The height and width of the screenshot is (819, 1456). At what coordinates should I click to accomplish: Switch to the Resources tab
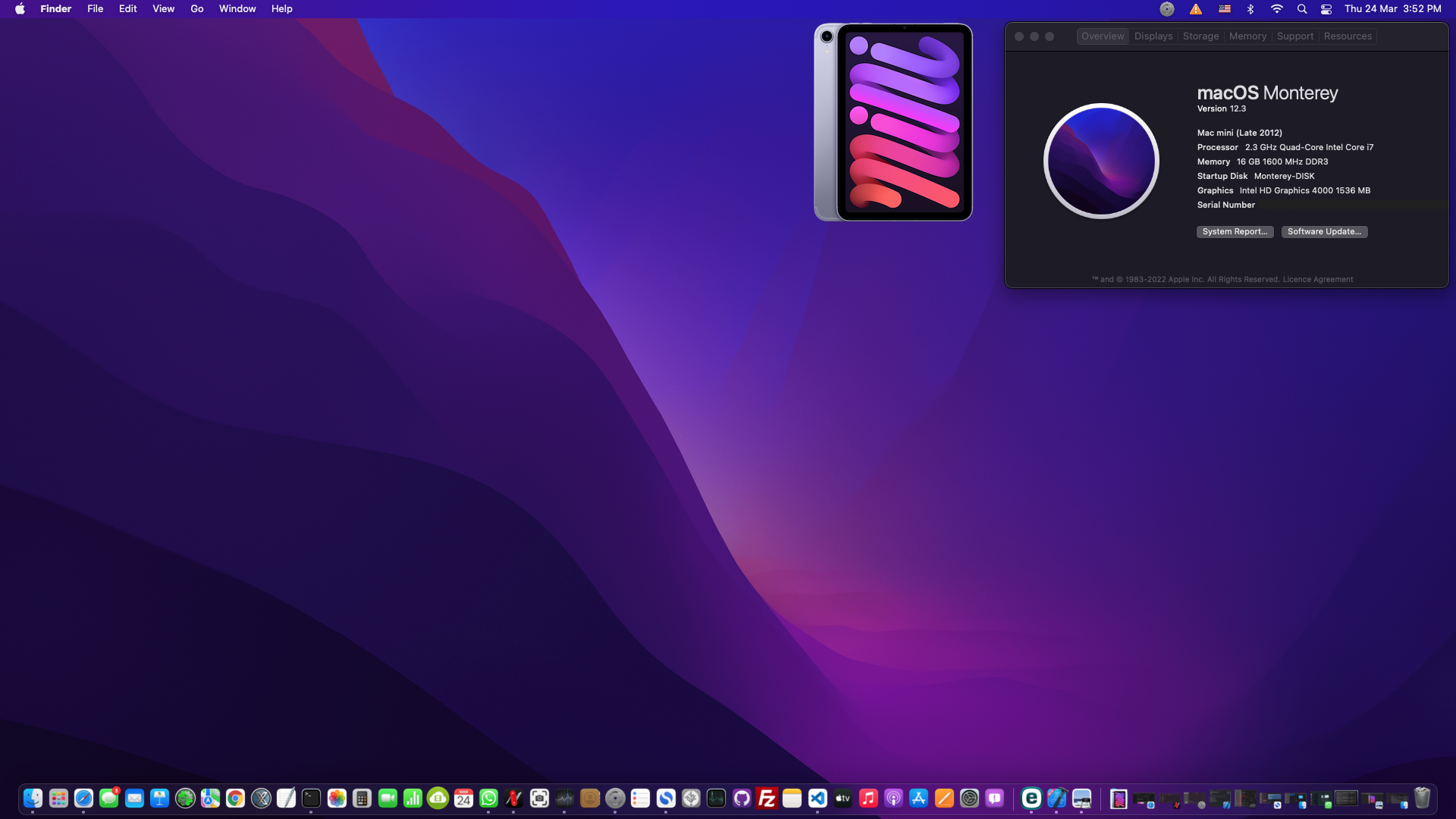[1348, 36]
